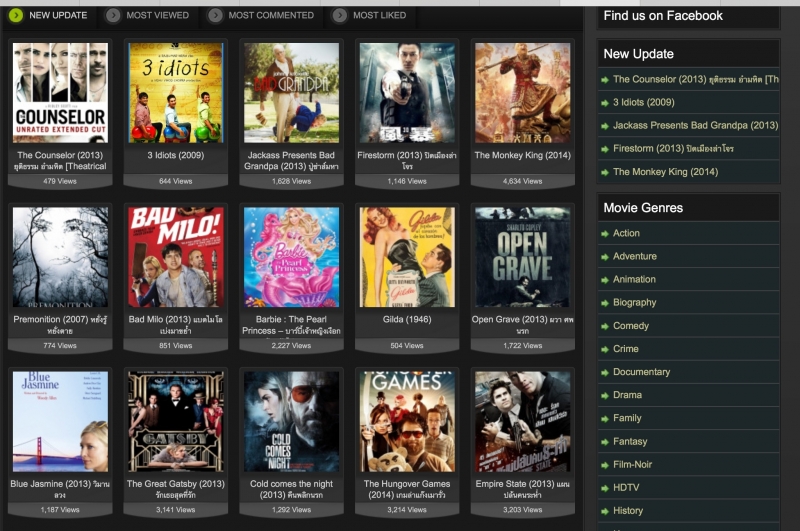Open the Adventure genre
The width and height of the screenshot is (800, 531).
click(x=689, y=256)
